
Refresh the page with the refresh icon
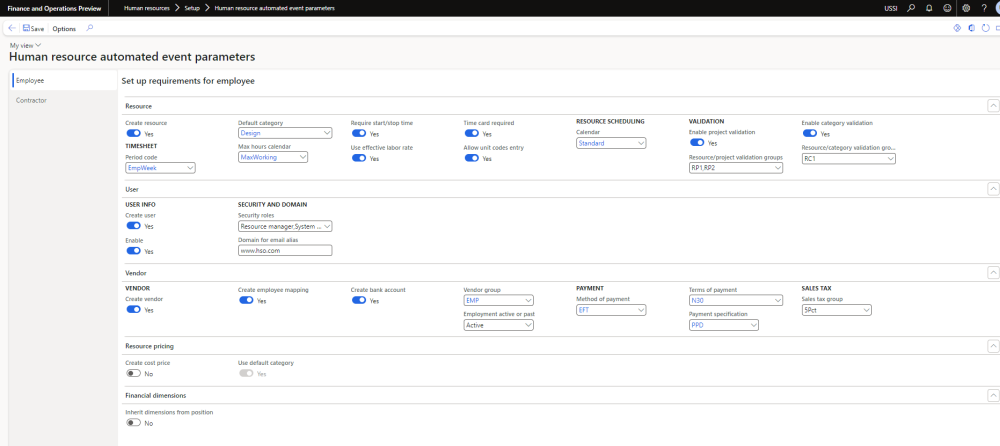pyautogui.click(x=985, y=29)
